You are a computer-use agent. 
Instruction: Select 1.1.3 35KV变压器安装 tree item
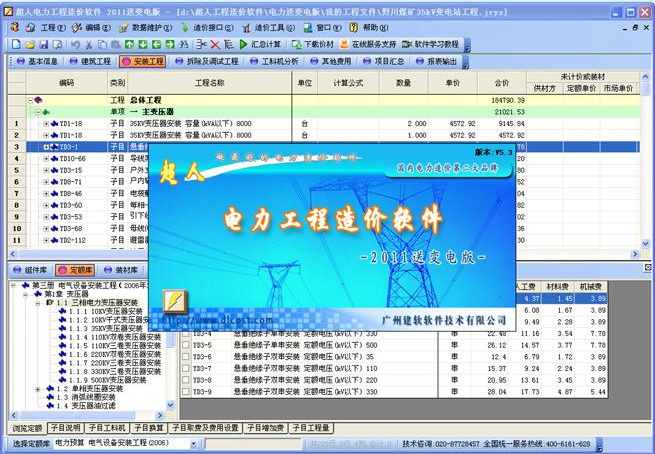pyautogui.click(x=106, y=328)
